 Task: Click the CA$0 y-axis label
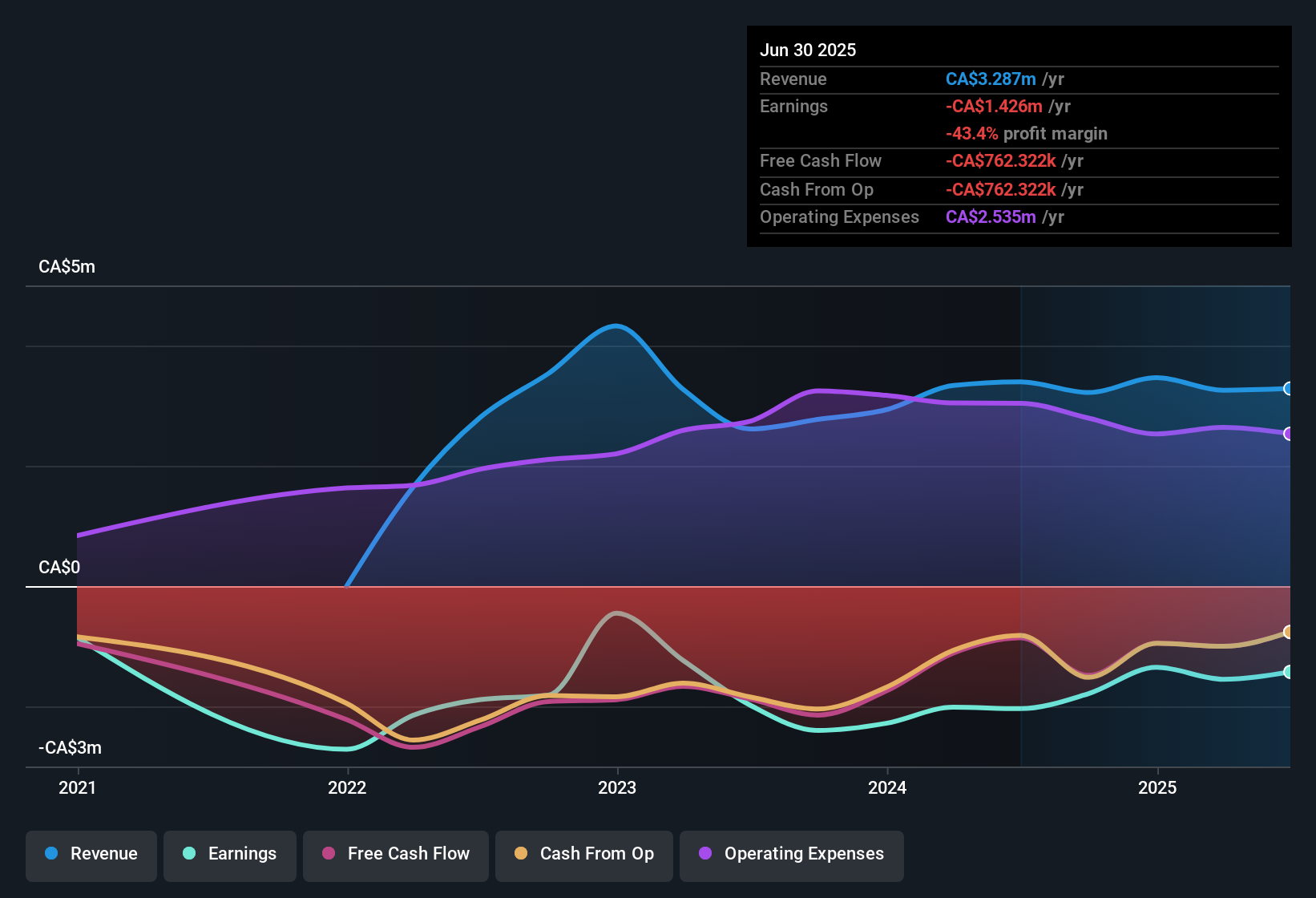click(59, 568)
